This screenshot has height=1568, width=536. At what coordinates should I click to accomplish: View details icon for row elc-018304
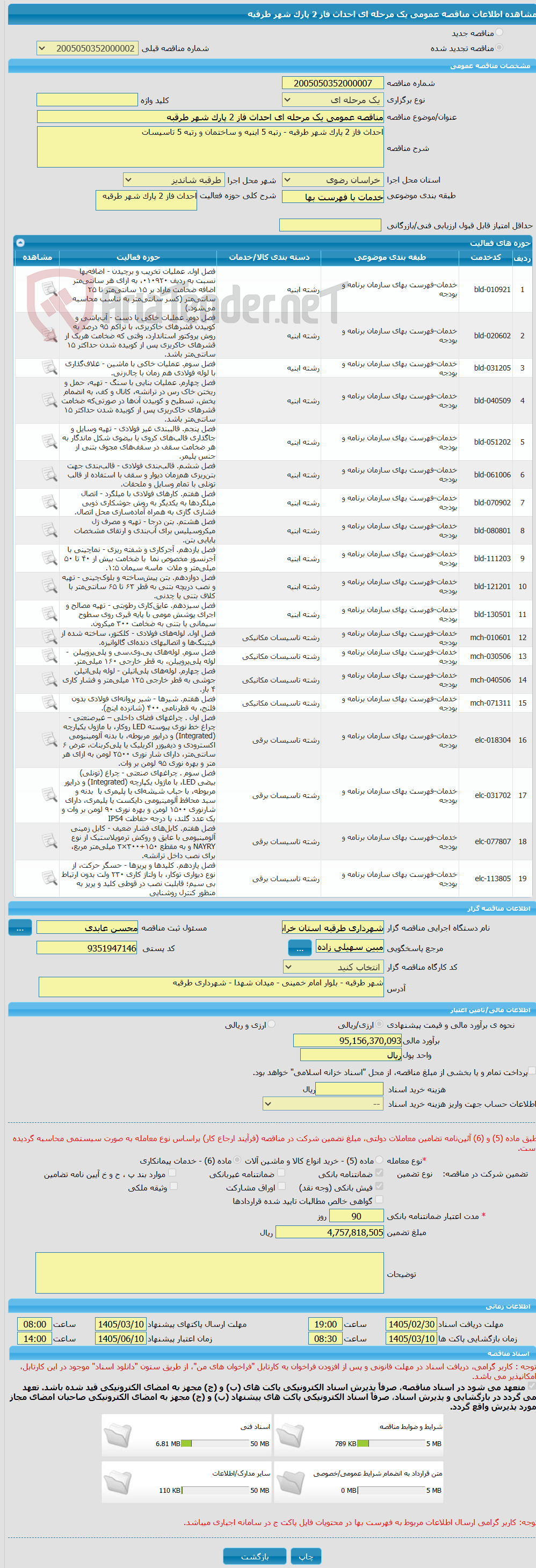[49, 739]
